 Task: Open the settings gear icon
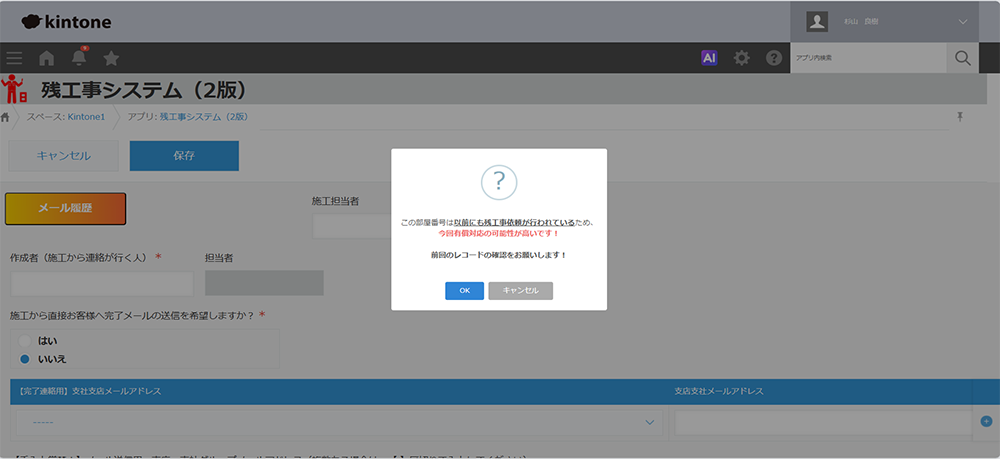pos(741,58)
